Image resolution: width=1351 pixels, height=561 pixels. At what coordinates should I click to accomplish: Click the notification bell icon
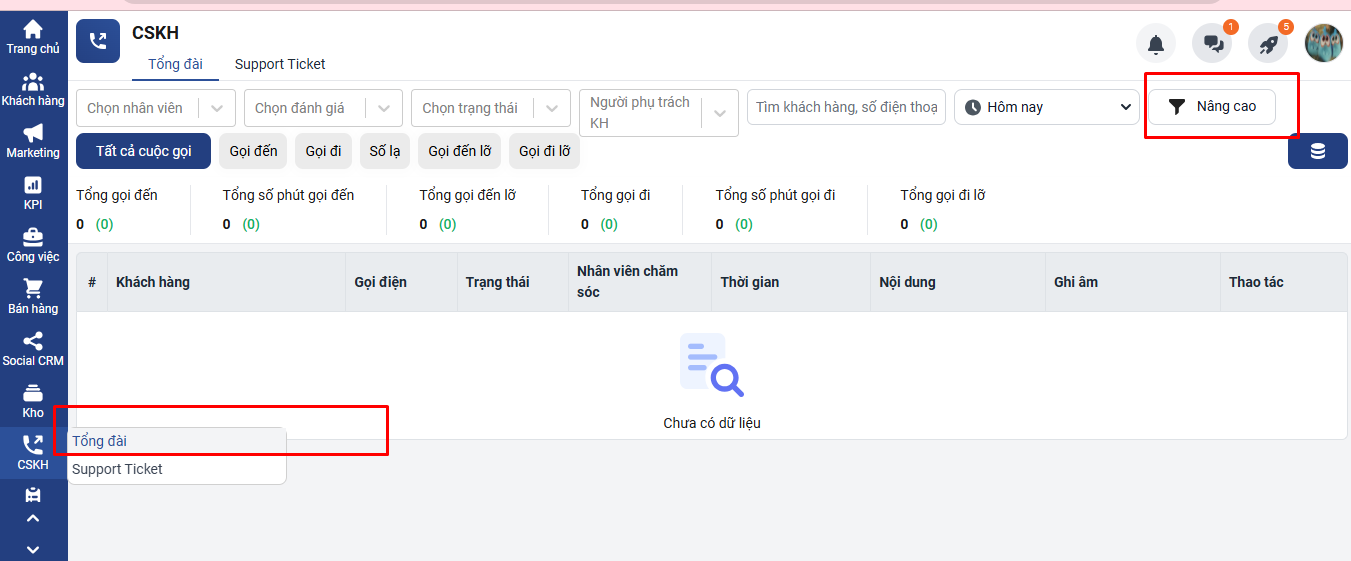tap(1155, 44)
